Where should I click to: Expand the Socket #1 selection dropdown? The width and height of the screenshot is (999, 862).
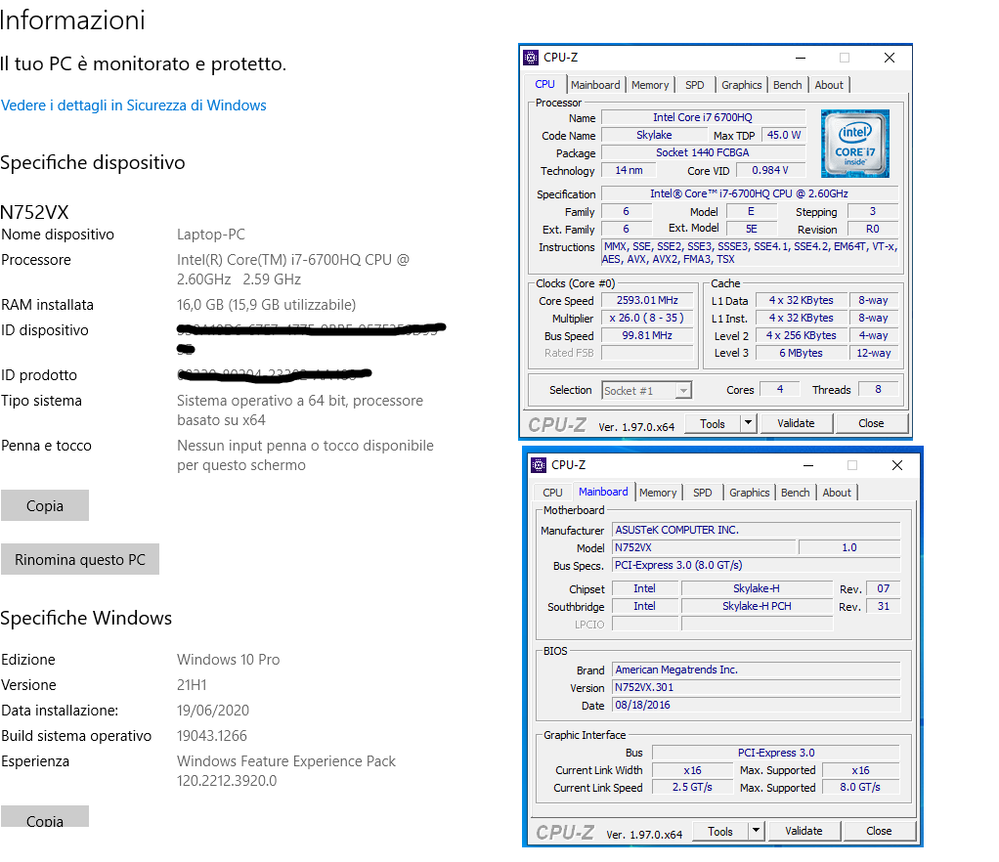click(683, 391)
